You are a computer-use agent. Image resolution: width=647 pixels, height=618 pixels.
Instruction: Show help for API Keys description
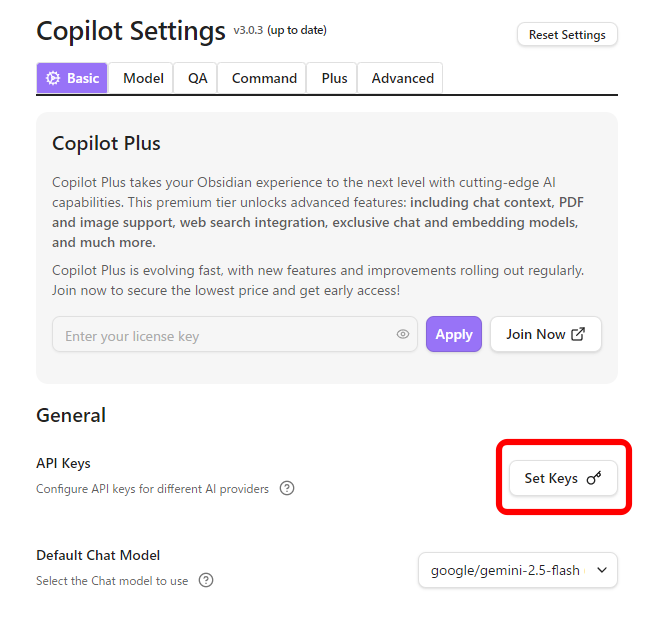tap(287, 489)
